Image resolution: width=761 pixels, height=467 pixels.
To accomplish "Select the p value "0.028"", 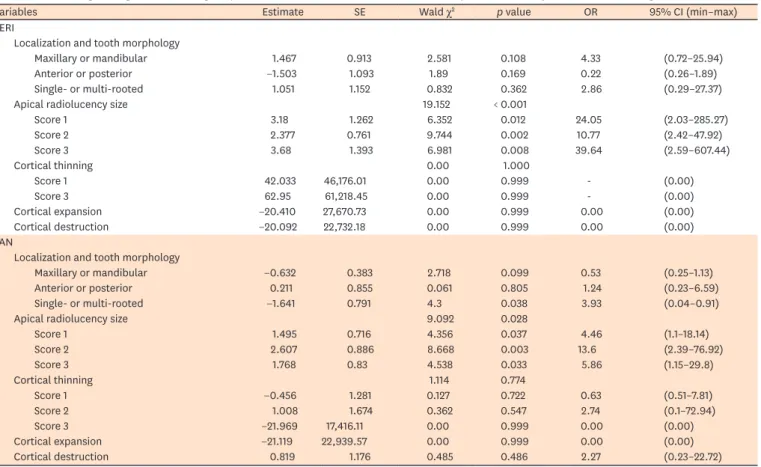I will (x=514, y=319).
